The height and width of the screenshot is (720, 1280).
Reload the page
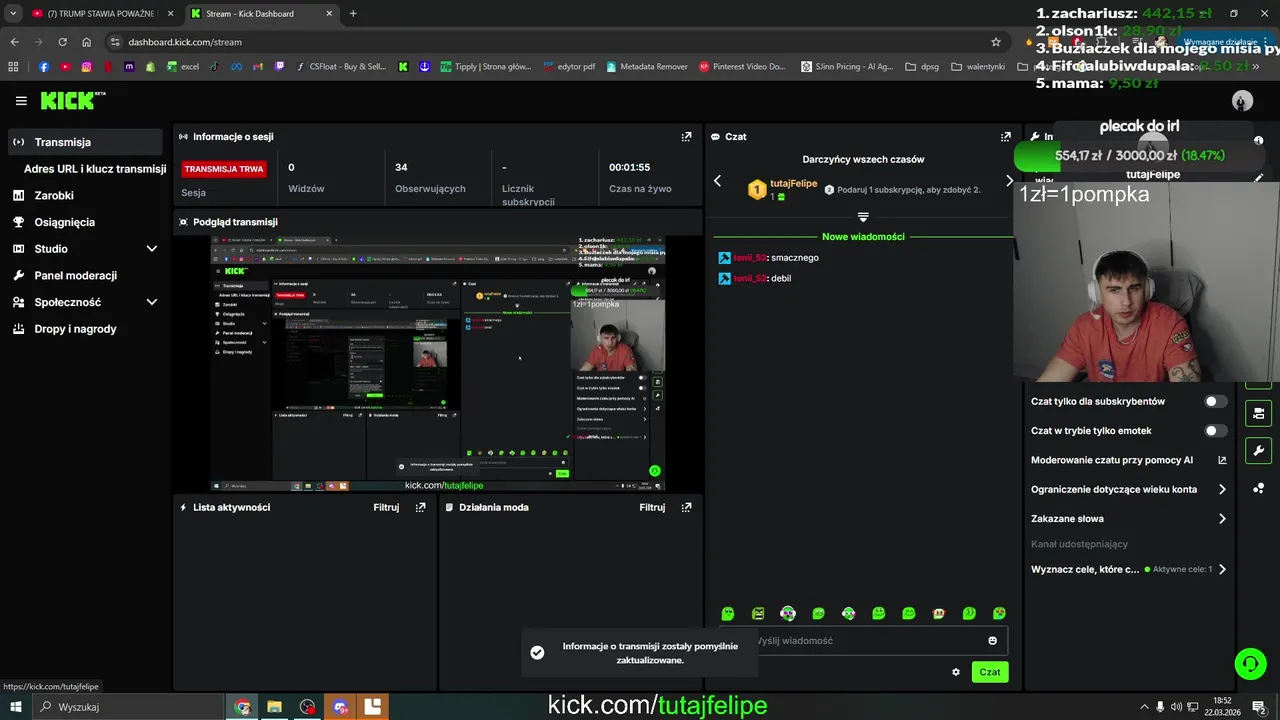tap(62, 42)
